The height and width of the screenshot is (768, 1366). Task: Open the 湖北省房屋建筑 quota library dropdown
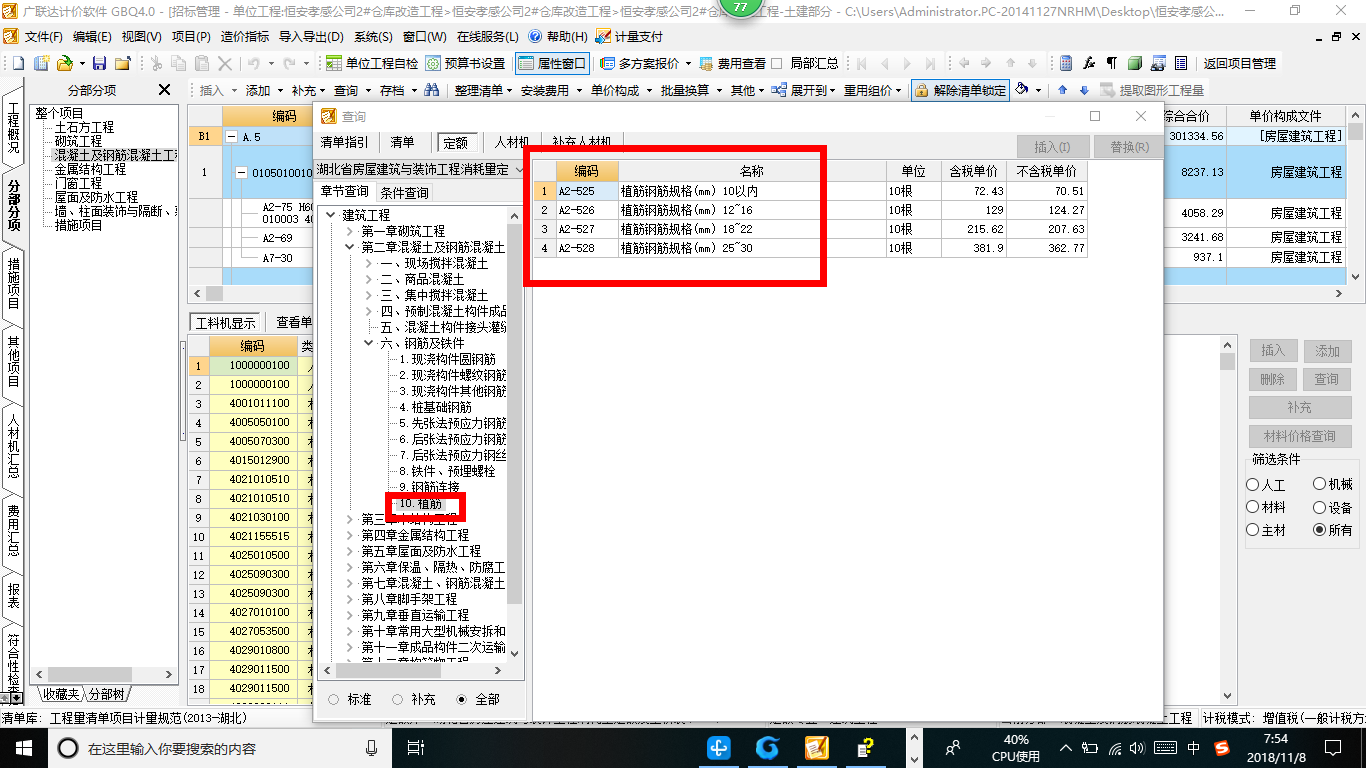pos(519,170)
